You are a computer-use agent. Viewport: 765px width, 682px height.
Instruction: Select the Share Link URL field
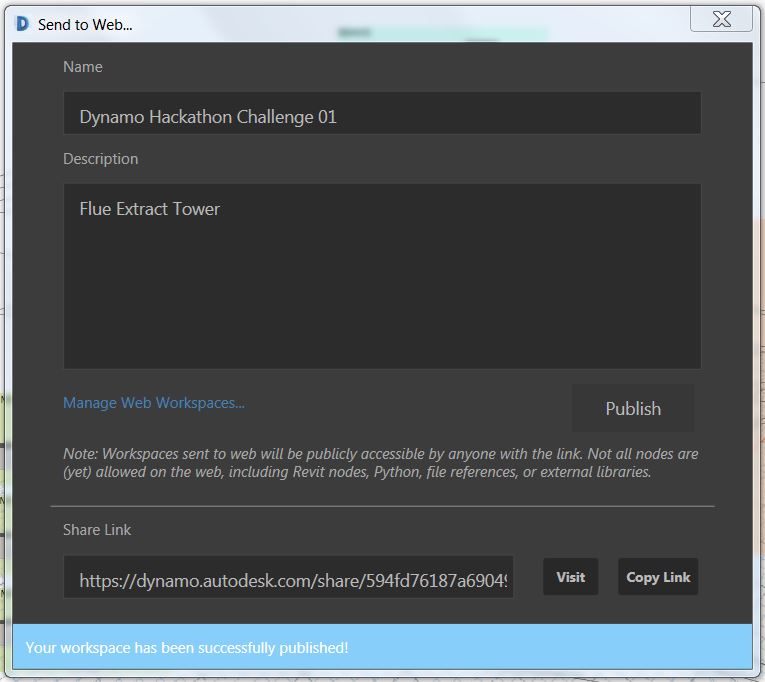[288, 577]
